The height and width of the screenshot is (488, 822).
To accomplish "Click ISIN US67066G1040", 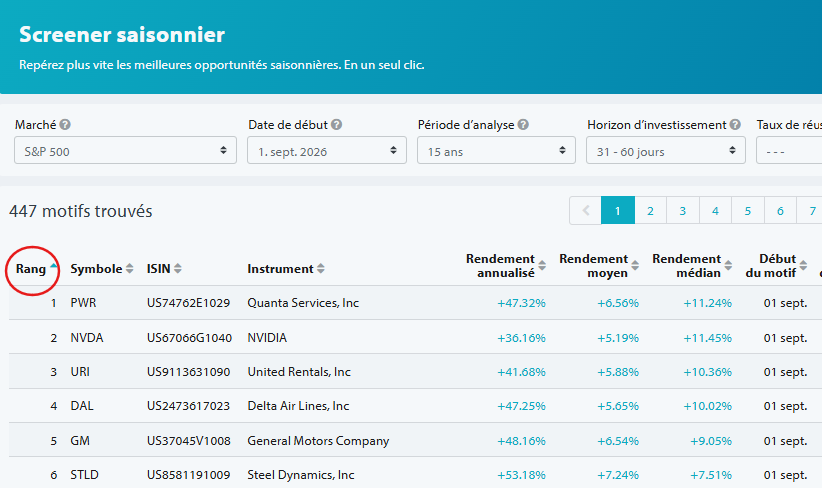I will pyautogui.click(x=189, y=338).
